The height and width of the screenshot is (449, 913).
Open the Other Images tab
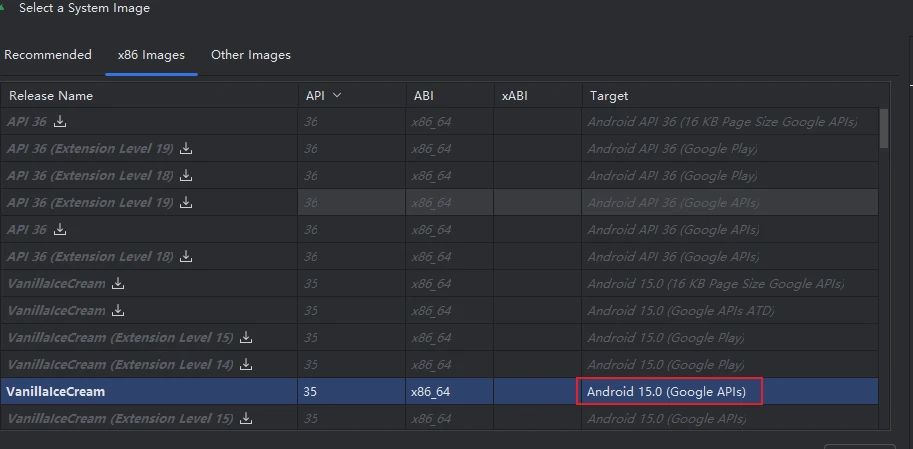tap(251, 55)
